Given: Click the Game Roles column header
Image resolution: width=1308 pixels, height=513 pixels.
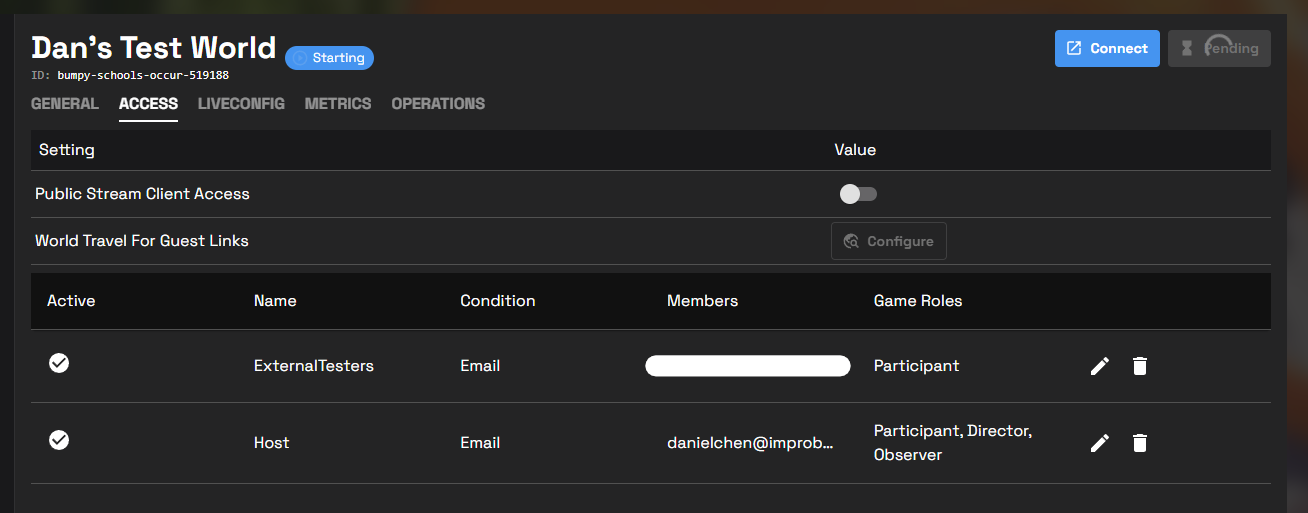Looking at the screenshot, I should coord(917,301).
